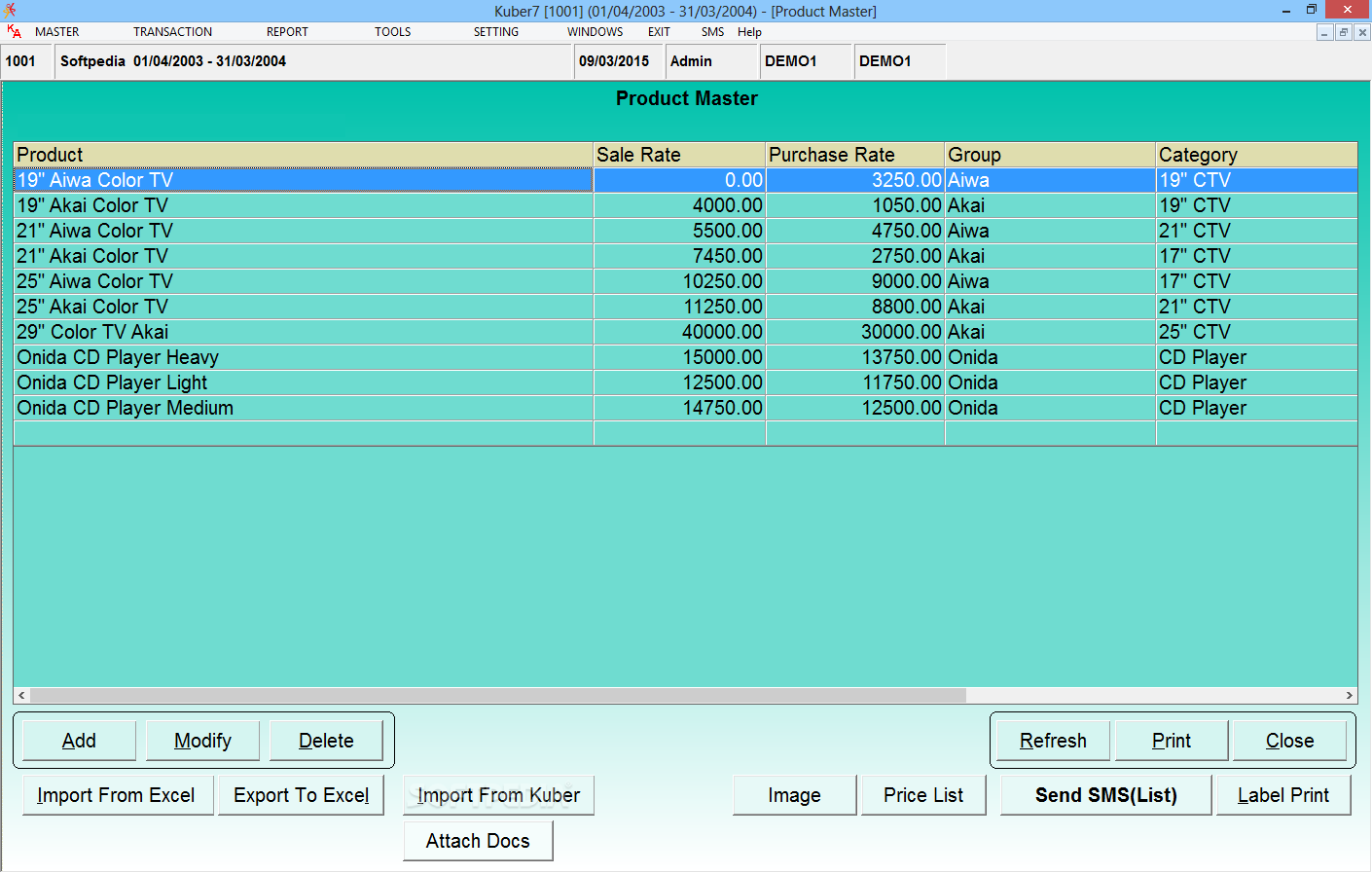Open the WINDOWS menu
This screenshot has height=873, width=1372.
(595, 32)
